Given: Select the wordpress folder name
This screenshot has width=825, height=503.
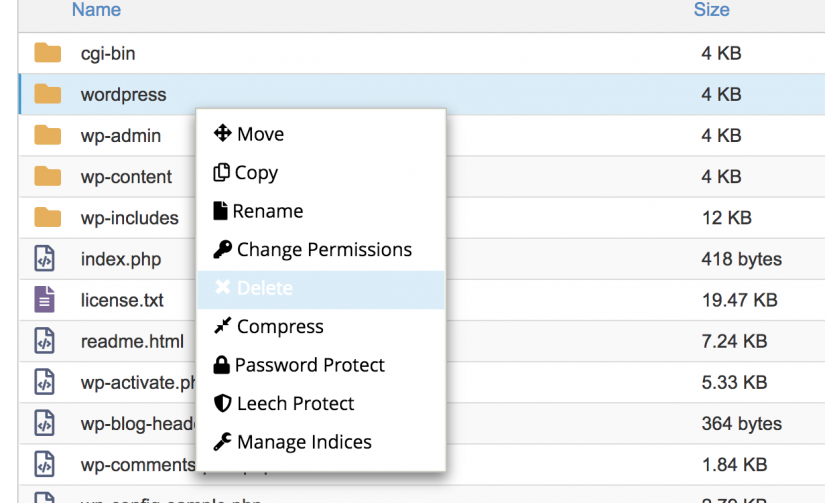Looking at the screenshot, I should [x=124, y=95].
